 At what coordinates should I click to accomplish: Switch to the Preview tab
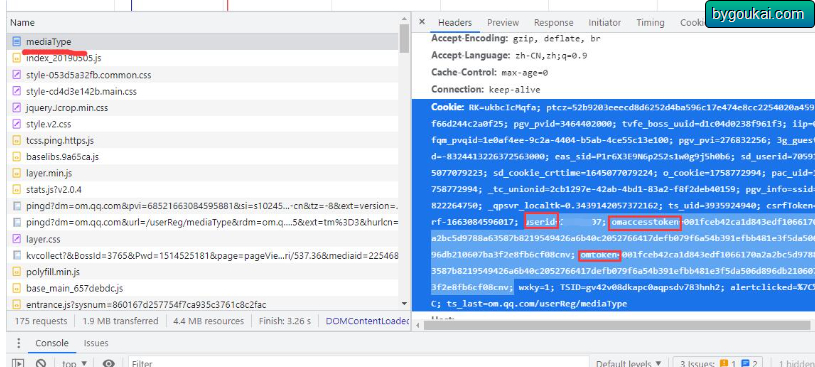pyautogui.click(x=503, y=23)
